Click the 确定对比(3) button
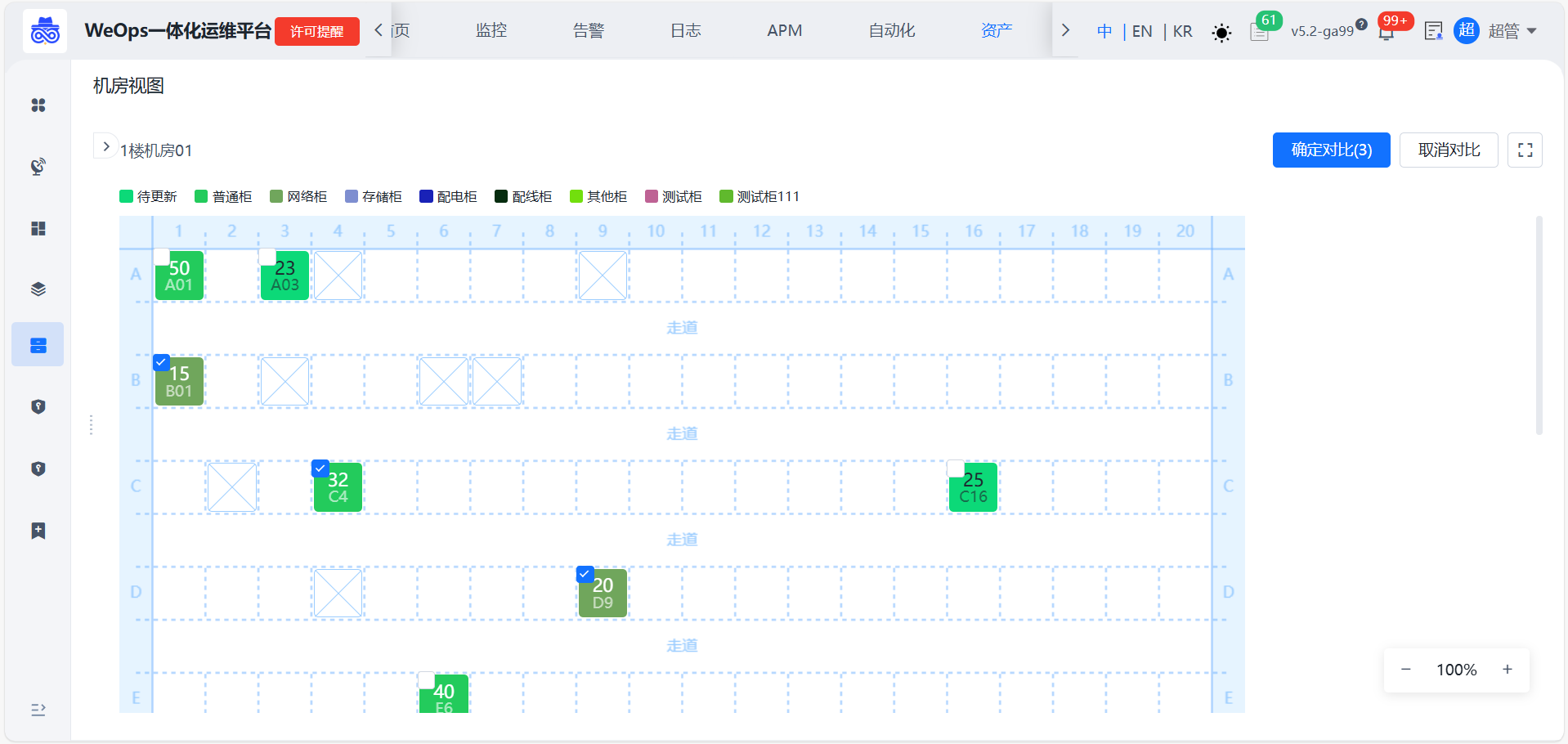1568x744 pixels. tap(1331, 150)
